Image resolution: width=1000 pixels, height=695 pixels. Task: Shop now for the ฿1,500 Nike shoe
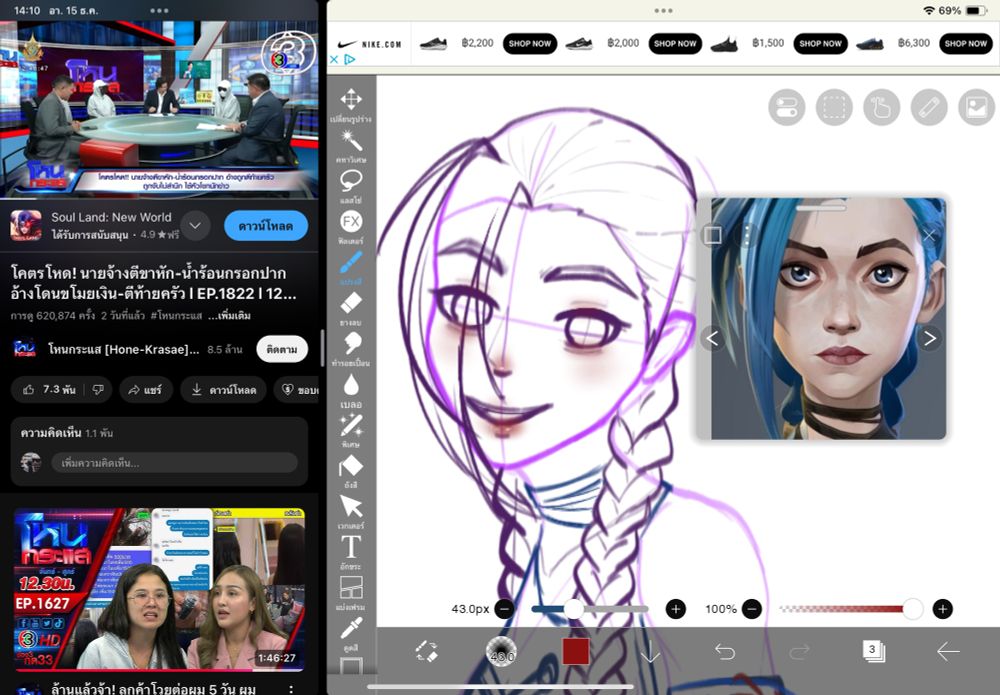pos(820,43)
